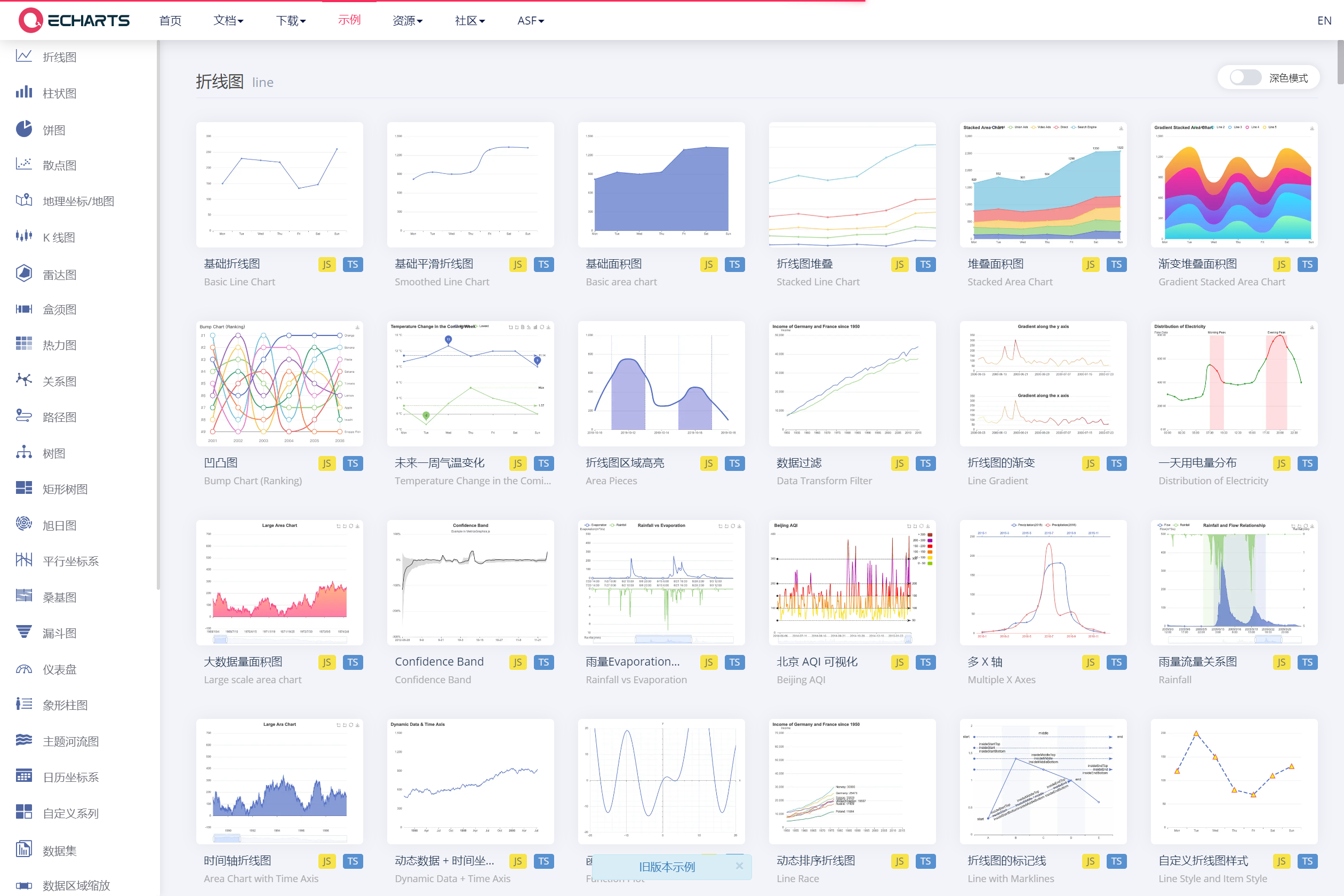
Task: Select the 示例 navigation tab
Action: 349,20
